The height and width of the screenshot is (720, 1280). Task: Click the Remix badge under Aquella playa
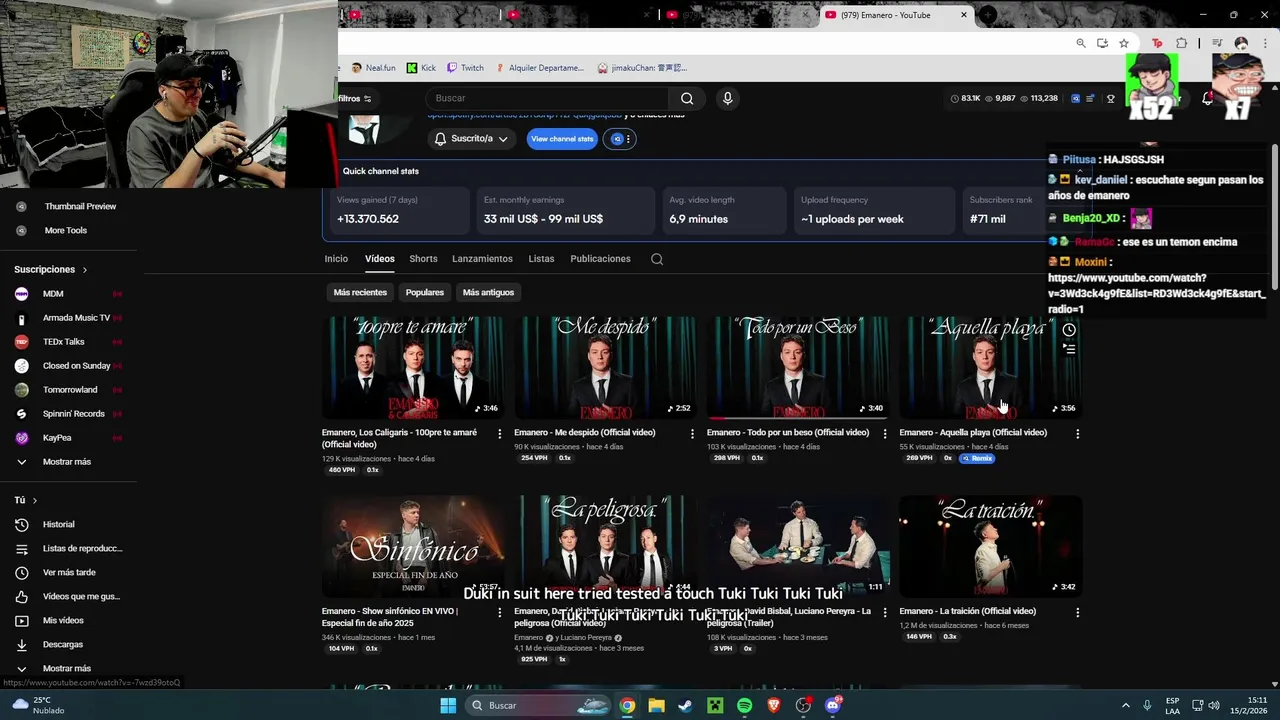coord(977,458)
